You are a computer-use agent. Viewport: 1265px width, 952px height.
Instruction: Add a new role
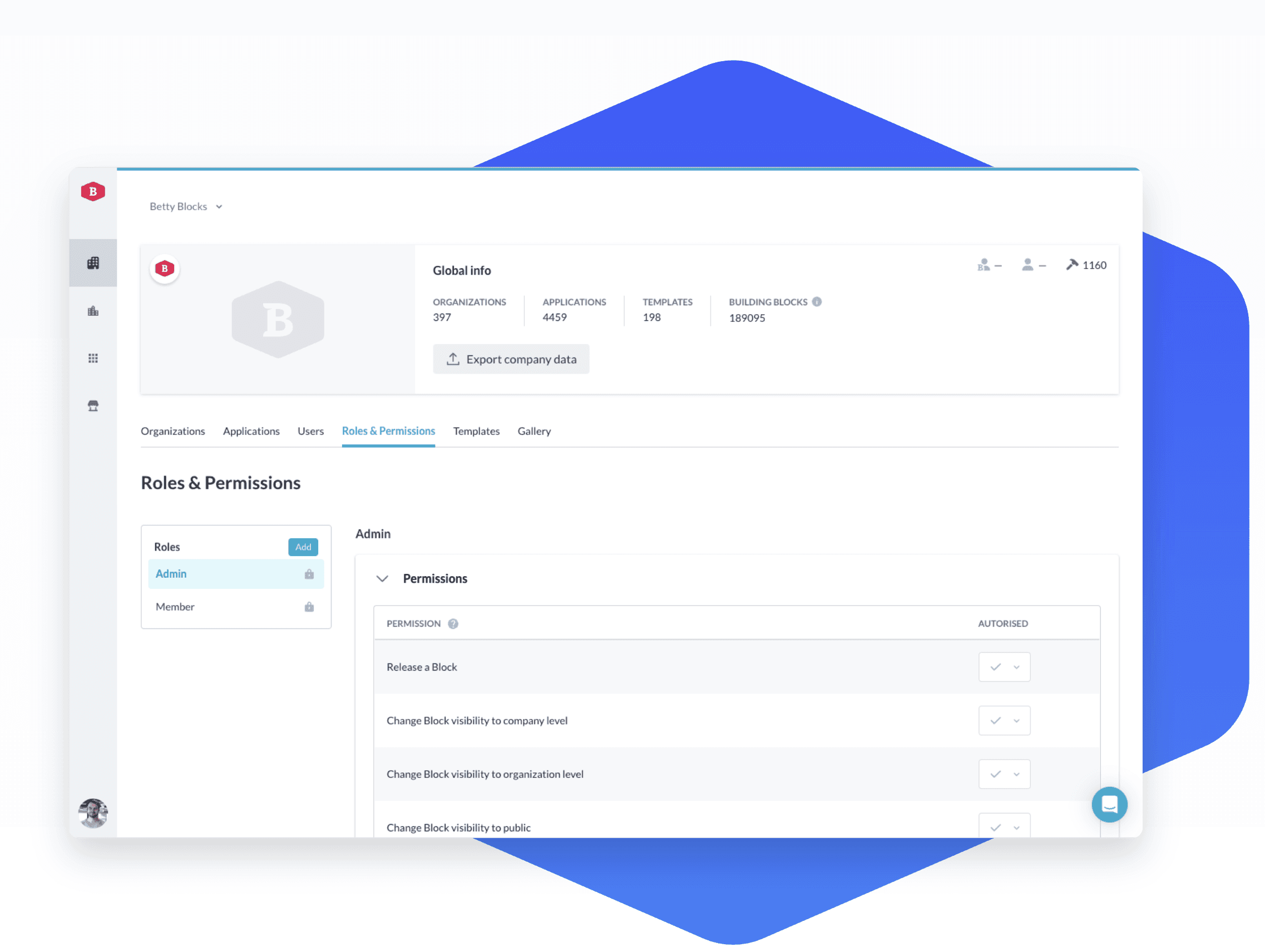(x=304, y=547)
